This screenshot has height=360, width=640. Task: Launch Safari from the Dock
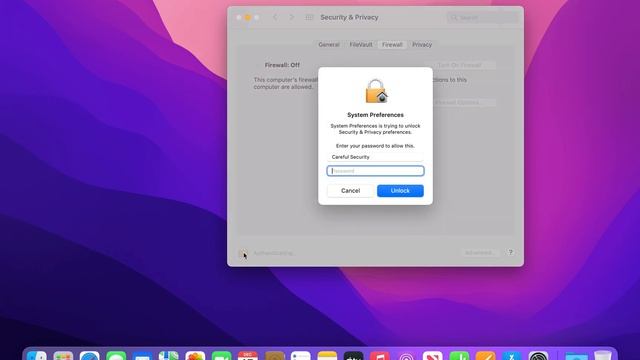(x=89, y=356)
